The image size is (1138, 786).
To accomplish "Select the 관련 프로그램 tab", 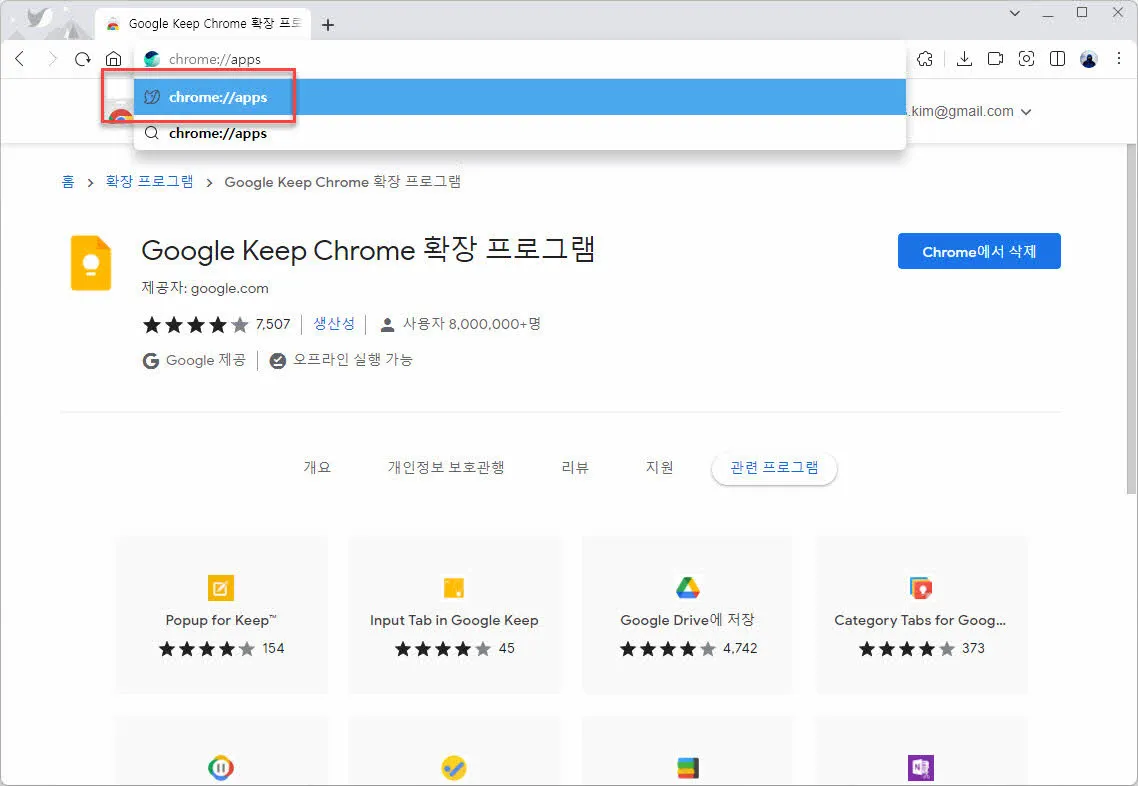I will tap(774, 468).
